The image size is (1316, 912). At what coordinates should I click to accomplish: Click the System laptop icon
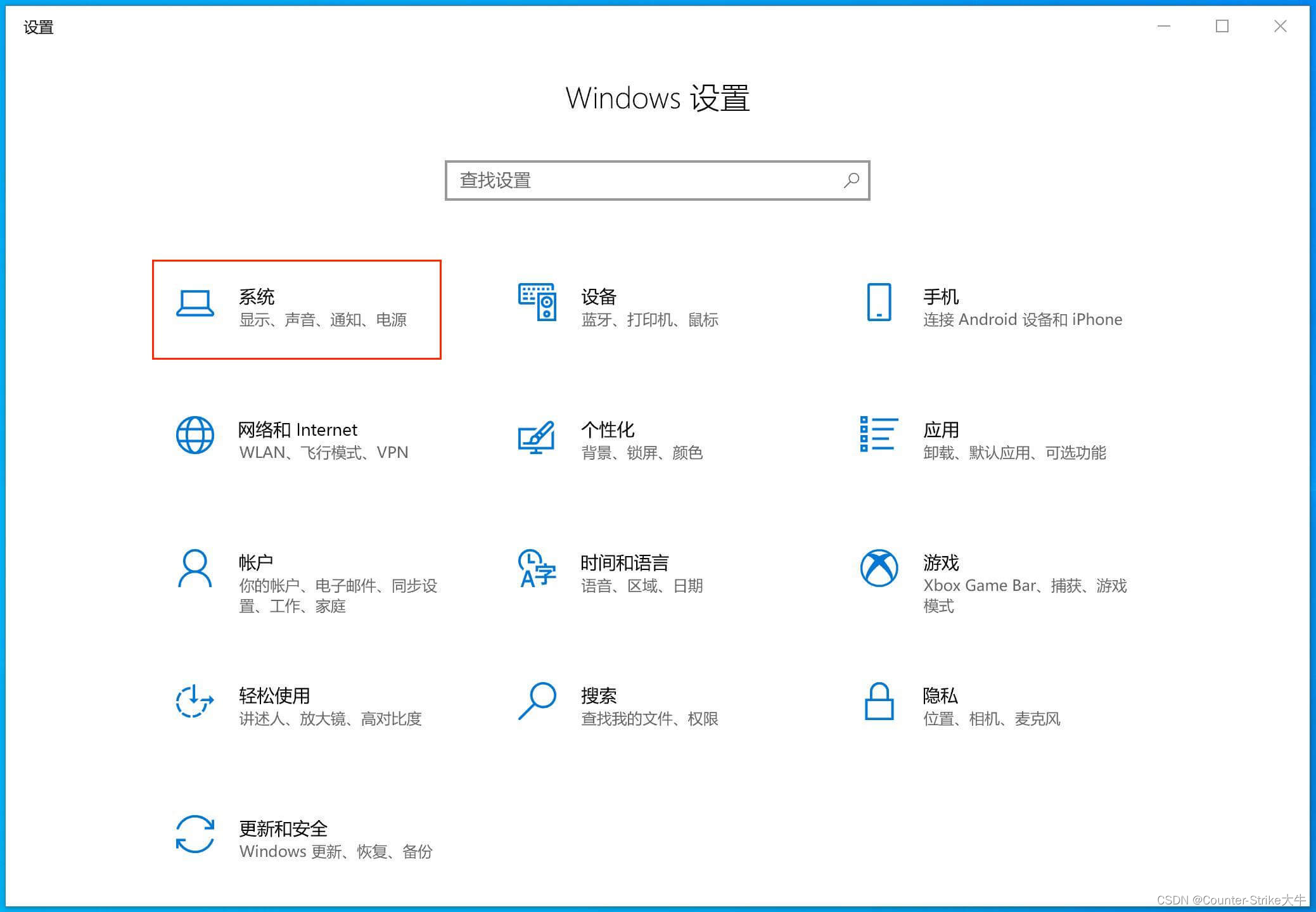195,303
